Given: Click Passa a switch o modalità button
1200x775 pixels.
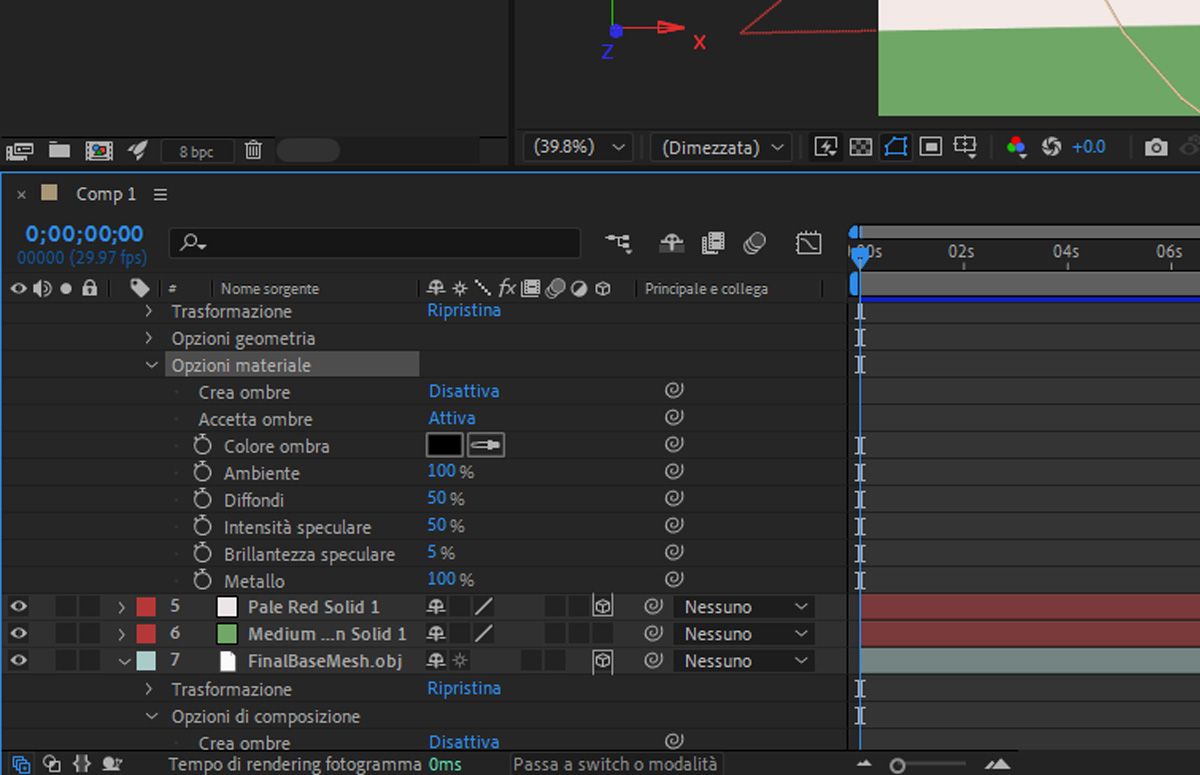Looking at the screenshot, I should 615,764.
